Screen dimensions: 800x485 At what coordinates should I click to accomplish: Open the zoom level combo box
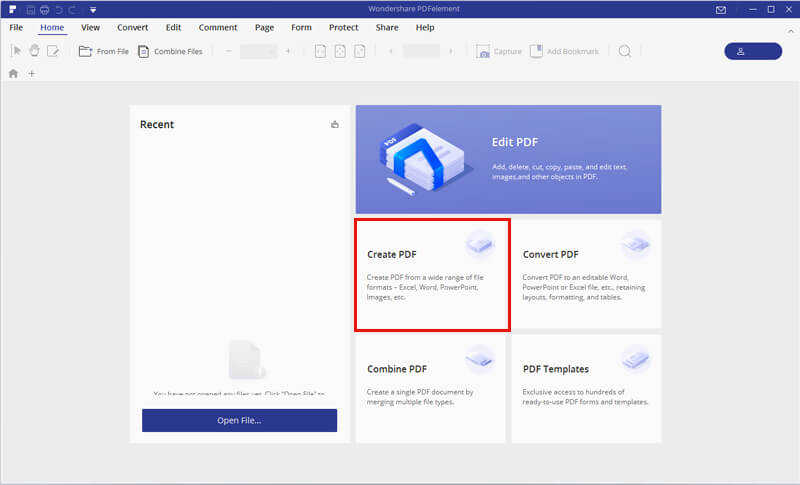pos(259,51)
